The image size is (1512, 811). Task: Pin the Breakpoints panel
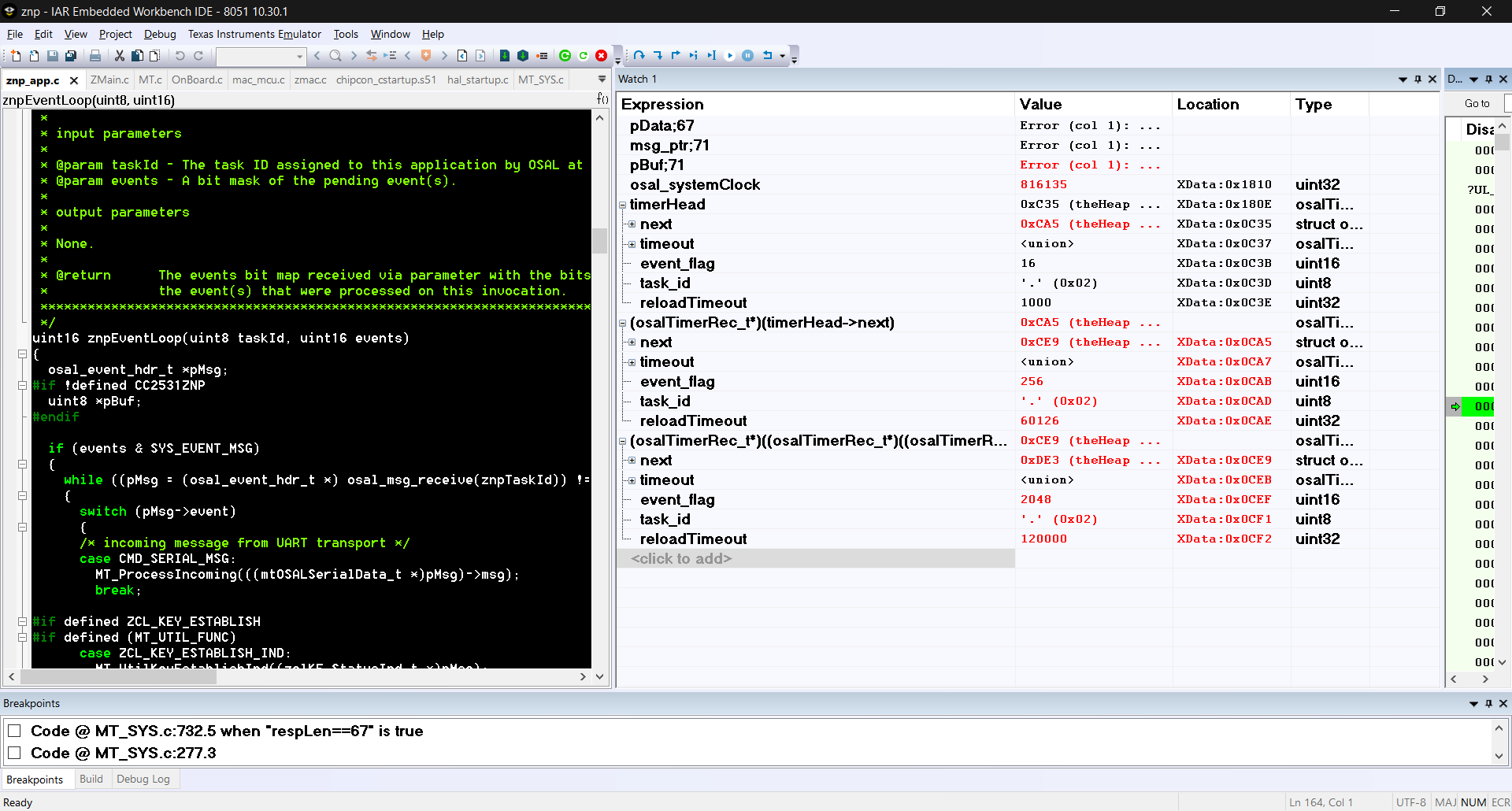point(1488,703)
